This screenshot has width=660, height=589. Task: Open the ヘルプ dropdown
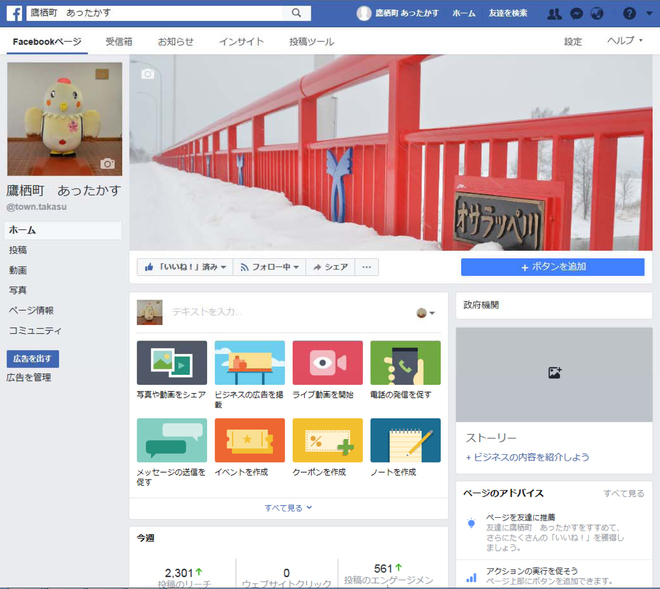click(625, 40)
